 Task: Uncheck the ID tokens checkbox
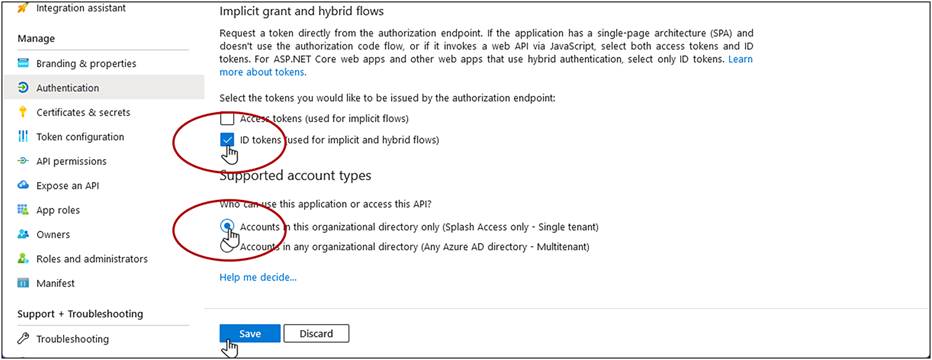pyautogui.click(x=227, y=140)
